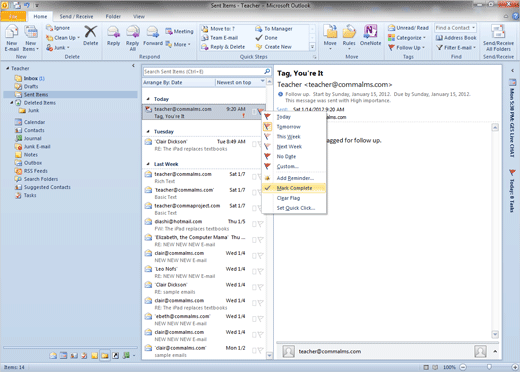The height and width of the screenshot is (372, 520).
Task: Toggle category box on Rich Text message
Action: (x=254, y=177)
